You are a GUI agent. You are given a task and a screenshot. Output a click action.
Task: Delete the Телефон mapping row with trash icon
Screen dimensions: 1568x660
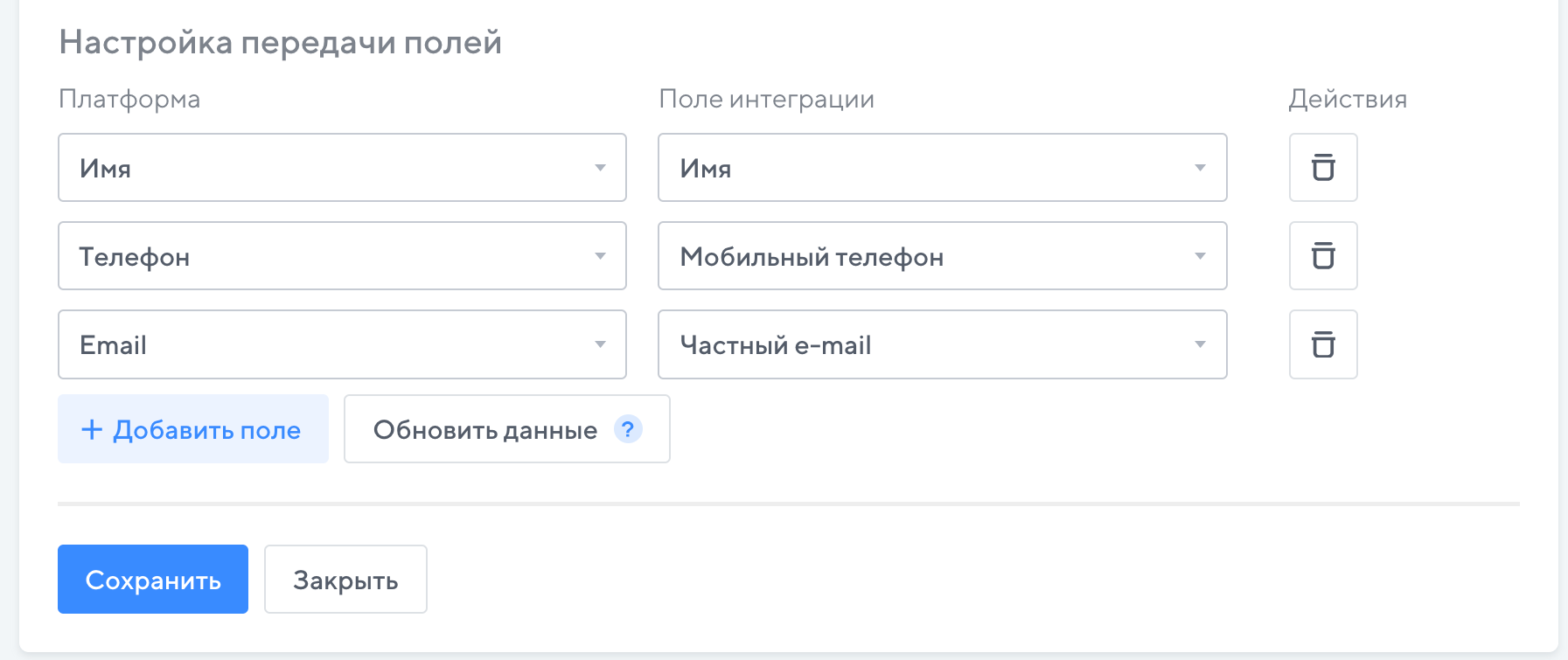tap(1323, 256)
